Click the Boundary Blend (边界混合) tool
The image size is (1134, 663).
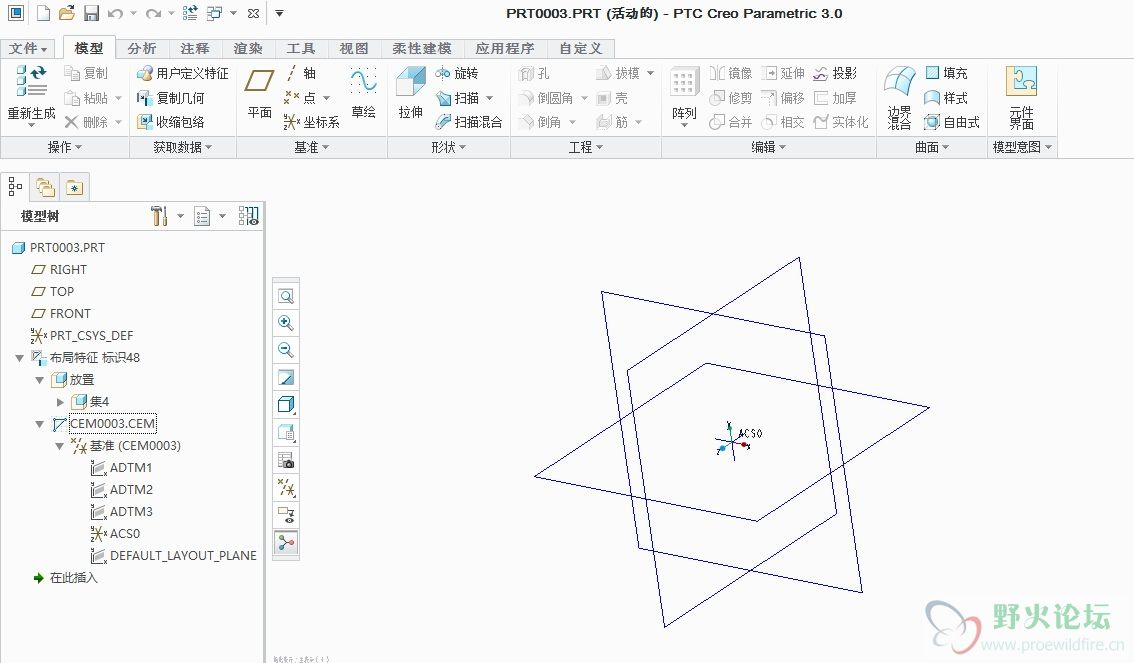tap(900, 98)
